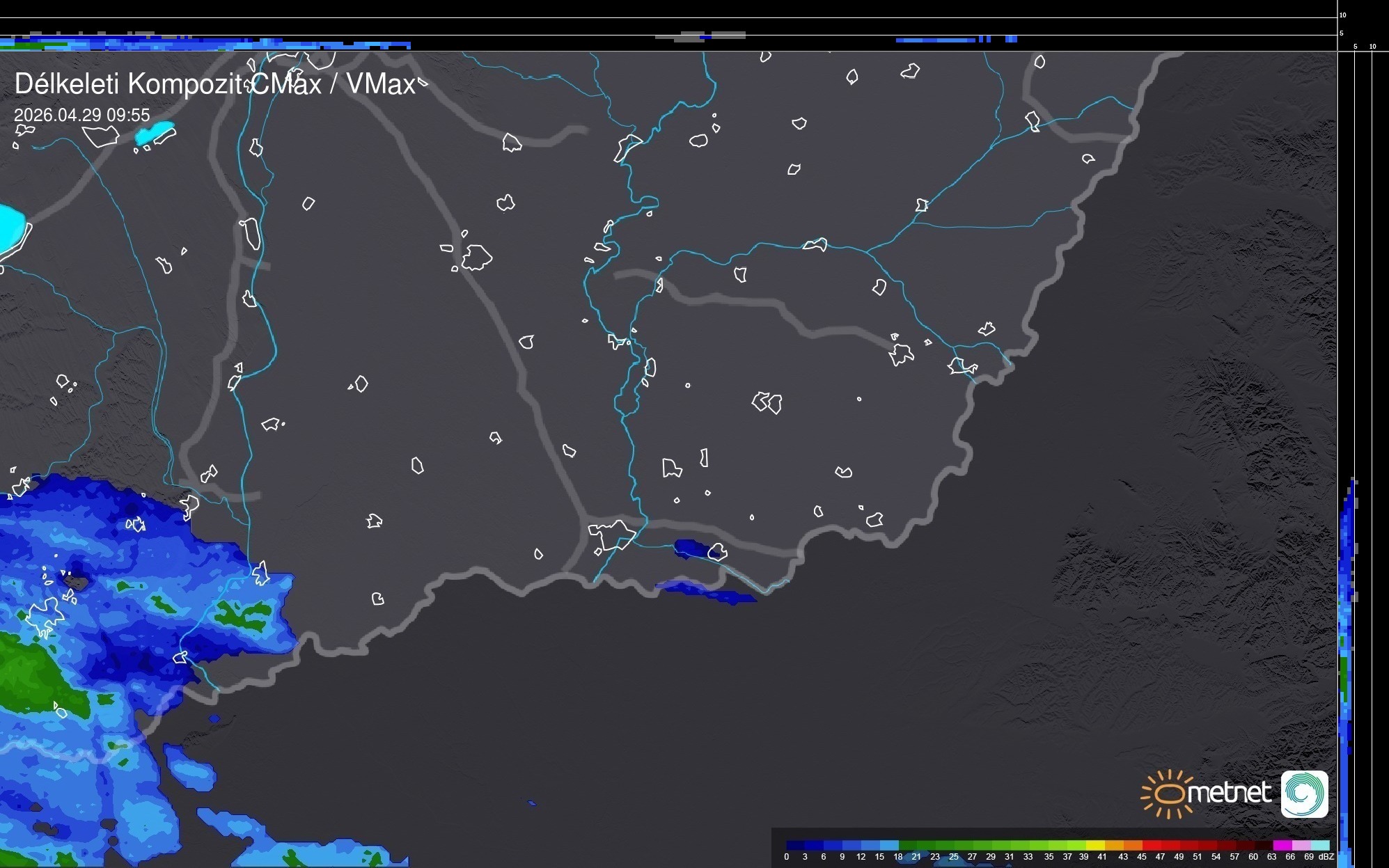
Task: Click the dBZ unit label
Action: point(1326,857)
